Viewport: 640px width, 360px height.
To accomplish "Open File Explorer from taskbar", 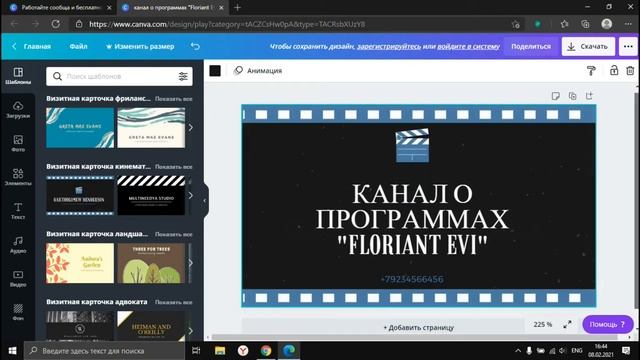I will tap(220, 351).
